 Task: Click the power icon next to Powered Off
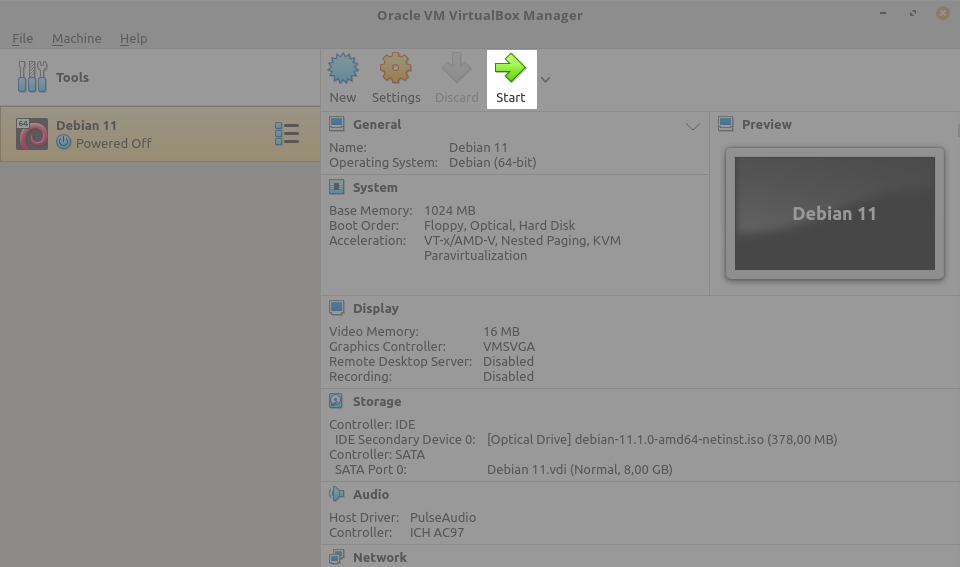tap(64, 142)
